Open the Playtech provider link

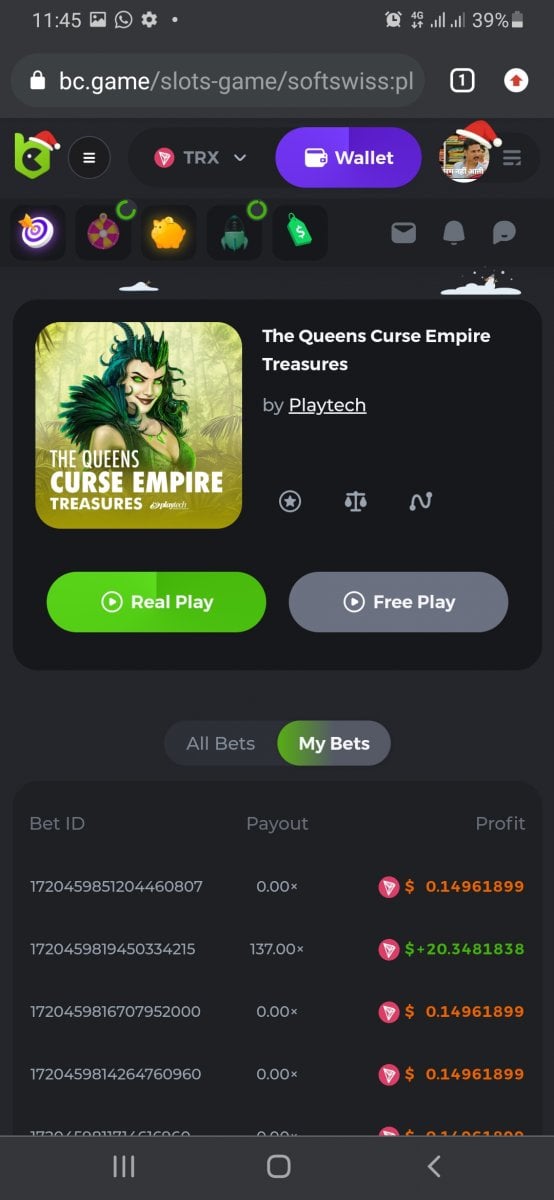(327, 405)
